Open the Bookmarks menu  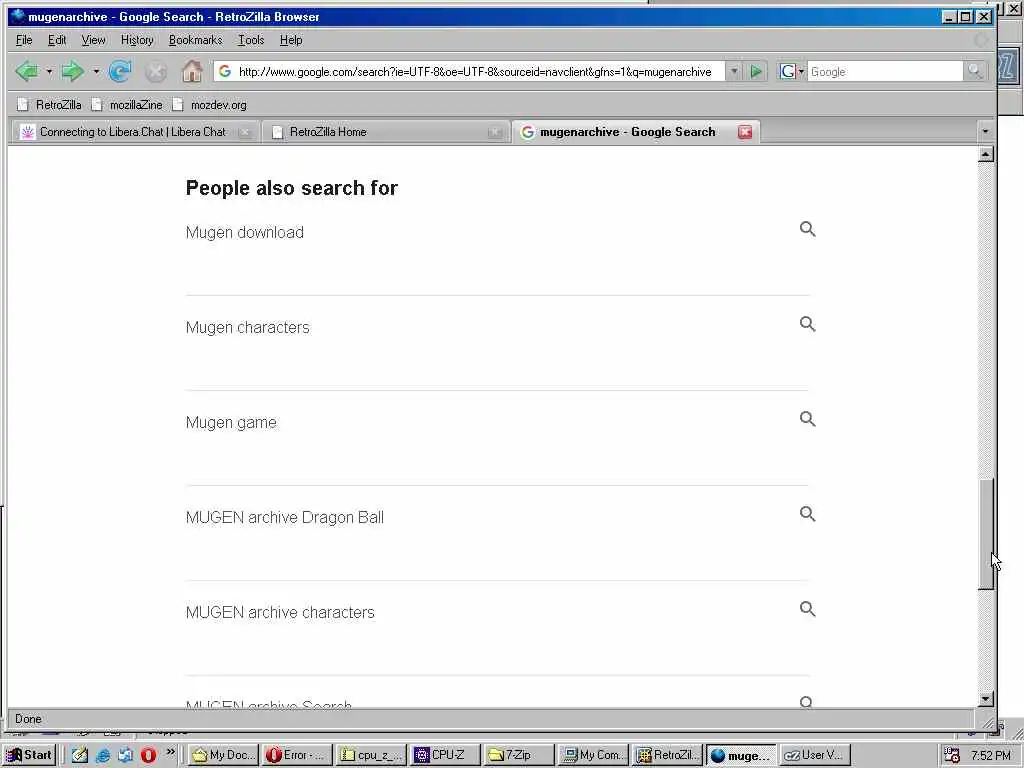coord(195,40)
